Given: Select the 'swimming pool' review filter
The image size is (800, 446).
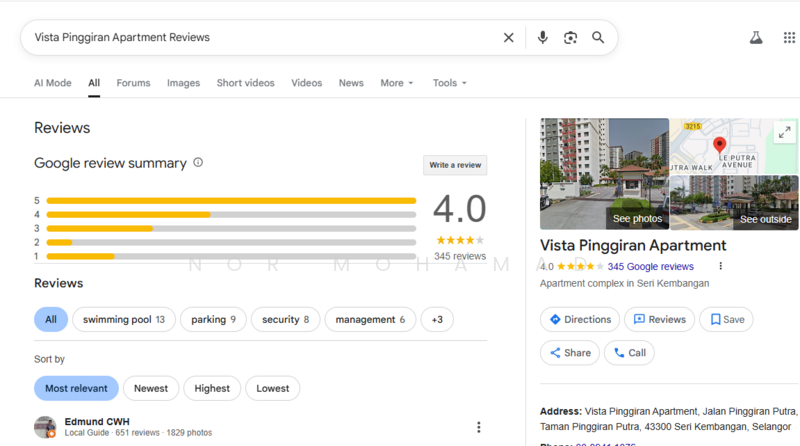Looking at the screenshot, I should pyautogui.click(x=123, y=320).
